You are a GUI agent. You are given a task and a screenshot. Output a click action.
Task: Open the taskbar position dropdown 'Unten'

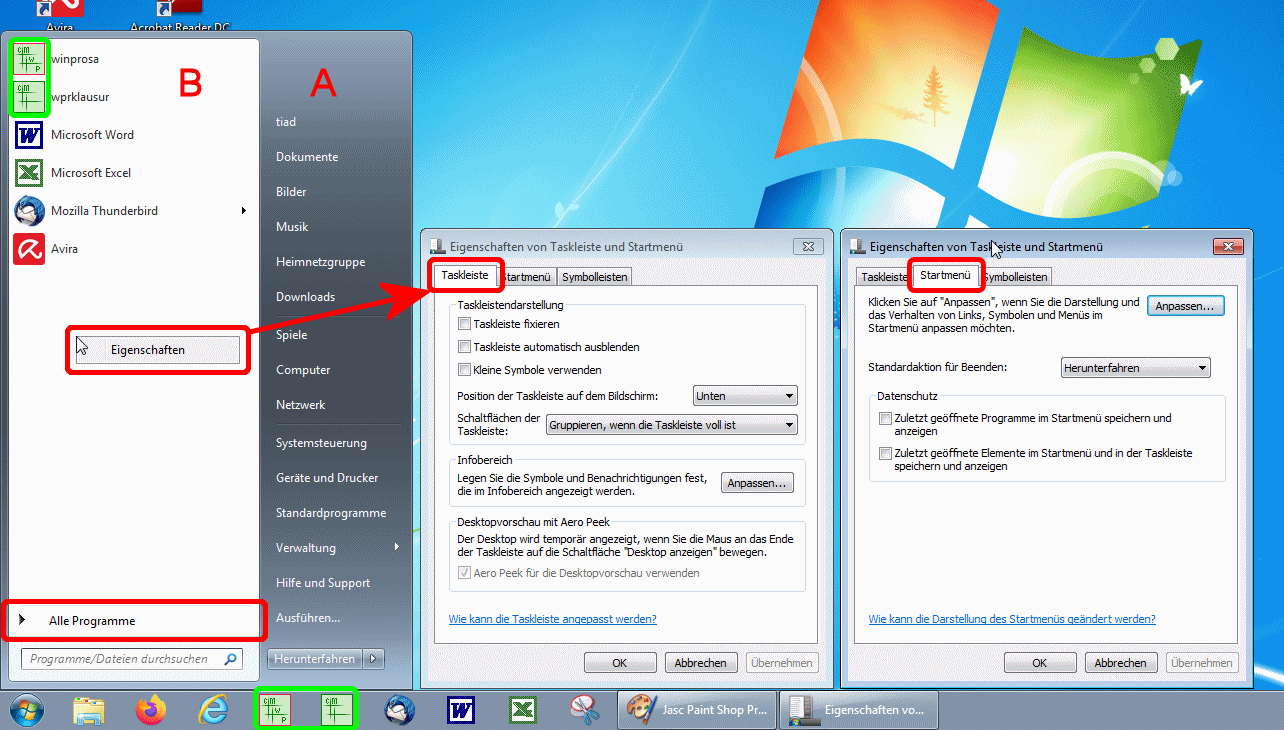[746, 396]
